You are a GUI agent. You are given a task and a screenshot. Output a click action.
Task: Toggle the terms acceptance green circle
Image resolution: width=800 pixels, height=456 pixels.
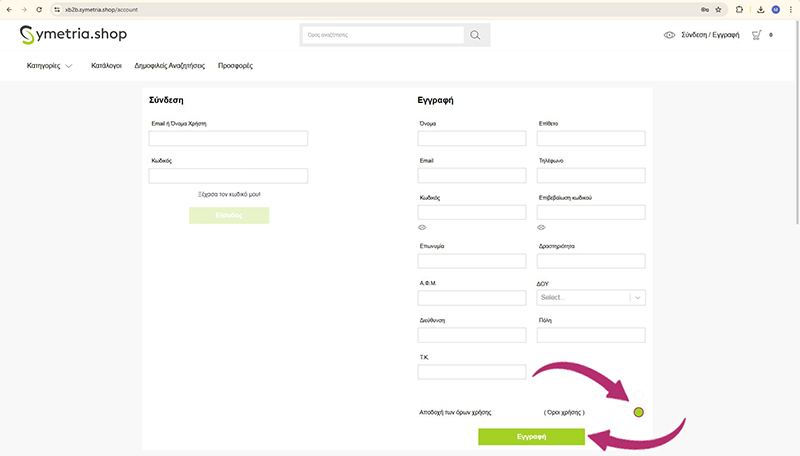pos(639,412)
